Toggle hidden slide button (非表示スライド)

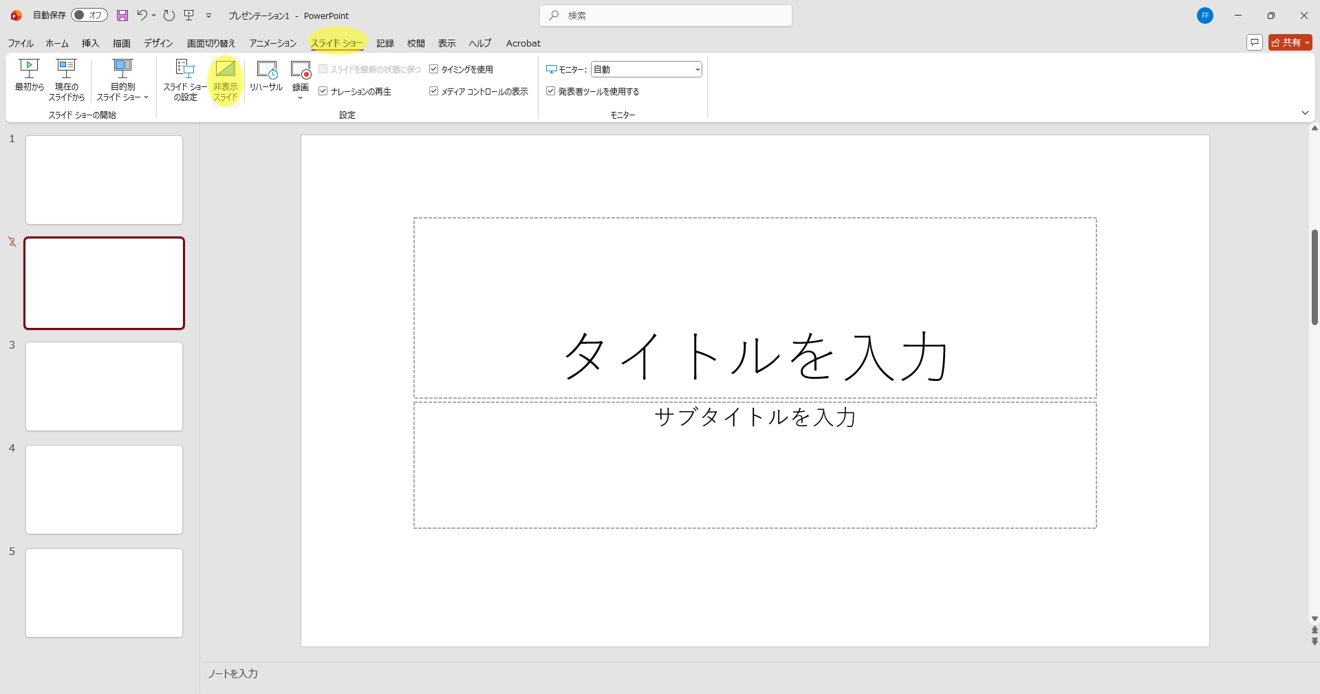pos(225,79)
